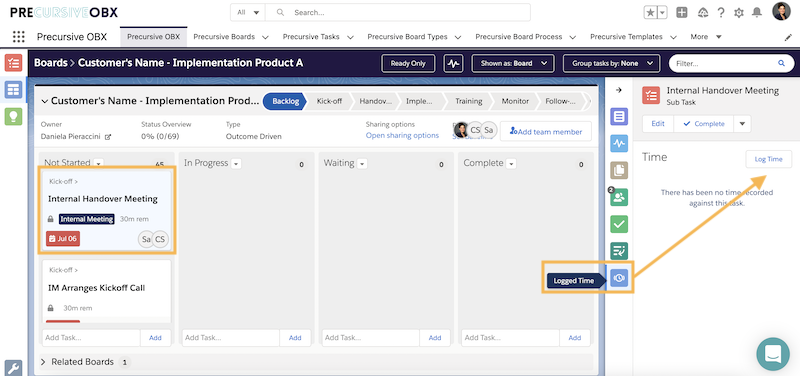
Task: Open the More navigation menu
Action: [706, 37]
